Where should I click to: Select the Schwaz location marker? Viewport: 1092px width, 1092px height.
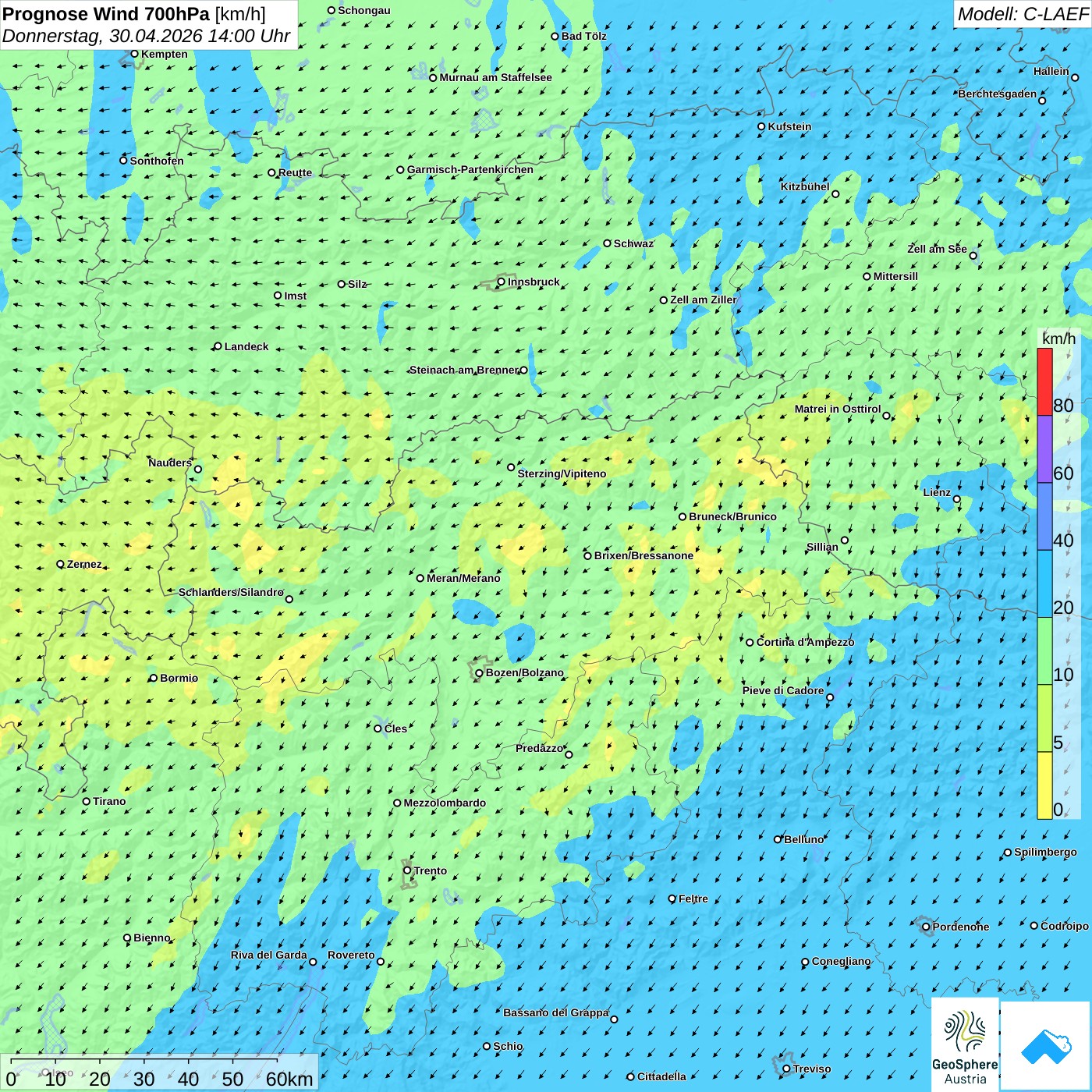tap(607, 243)
